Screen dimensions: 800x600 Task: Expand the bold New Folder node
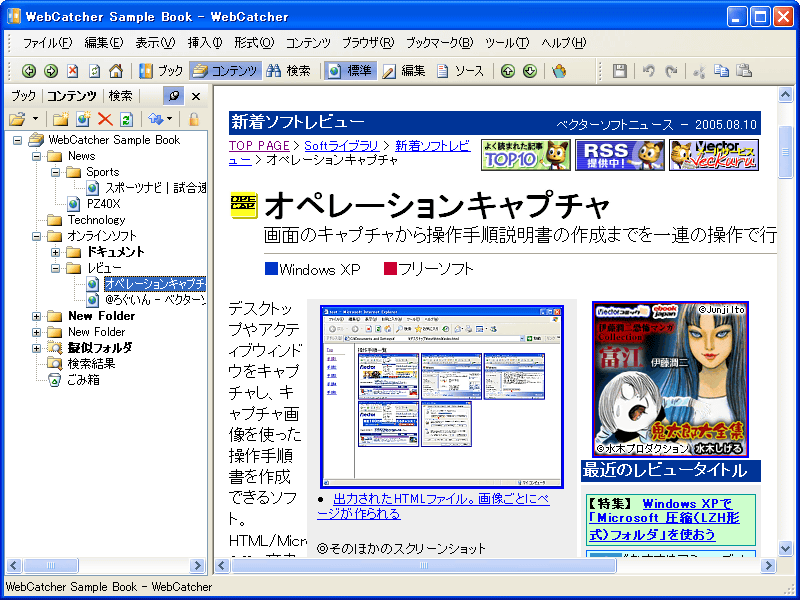point(36,316)
